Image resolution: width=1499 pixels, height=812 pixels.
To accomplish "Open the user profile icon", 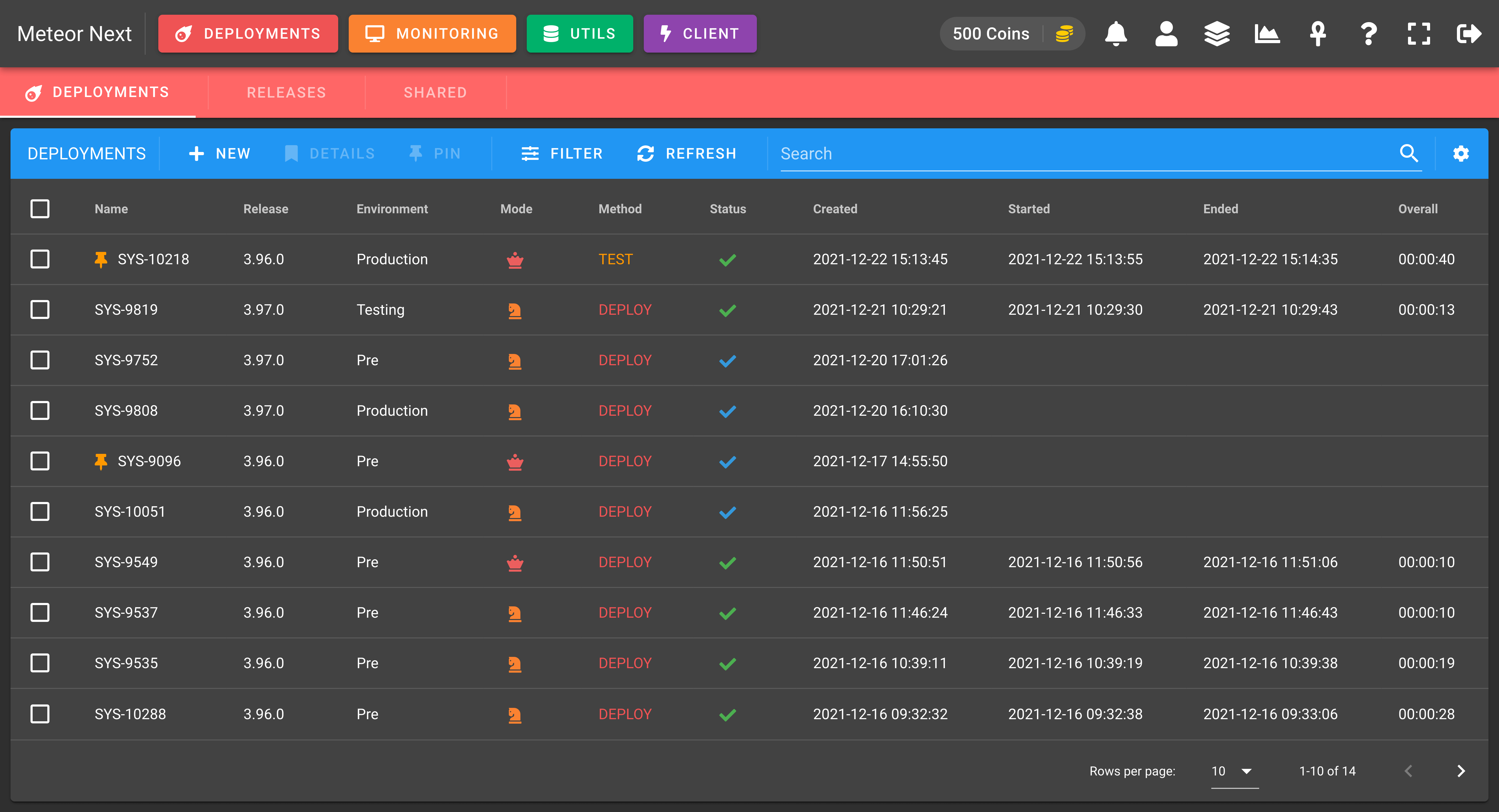I will point(1166,34).
